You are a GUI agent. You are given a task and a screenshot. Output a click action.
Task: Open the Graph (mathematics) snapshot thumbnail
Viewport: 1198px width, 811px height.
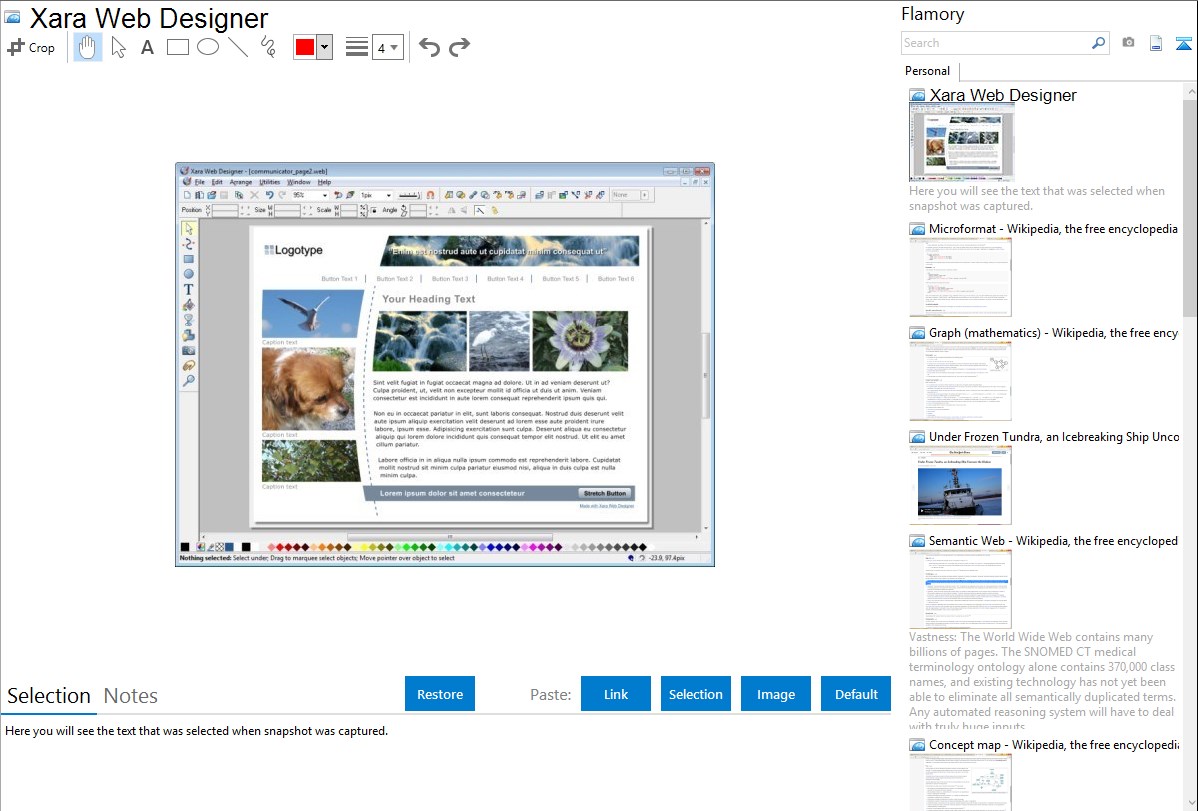[x=960, y=381]
